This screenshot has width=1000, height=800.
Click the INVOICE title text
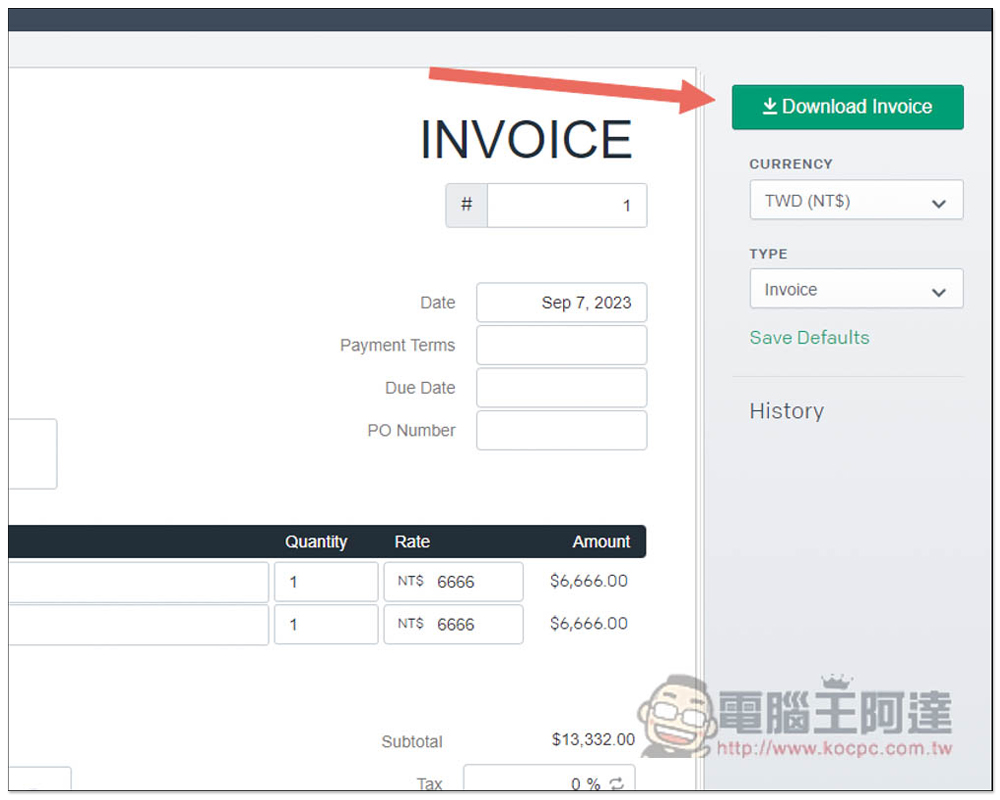[526, 140]
